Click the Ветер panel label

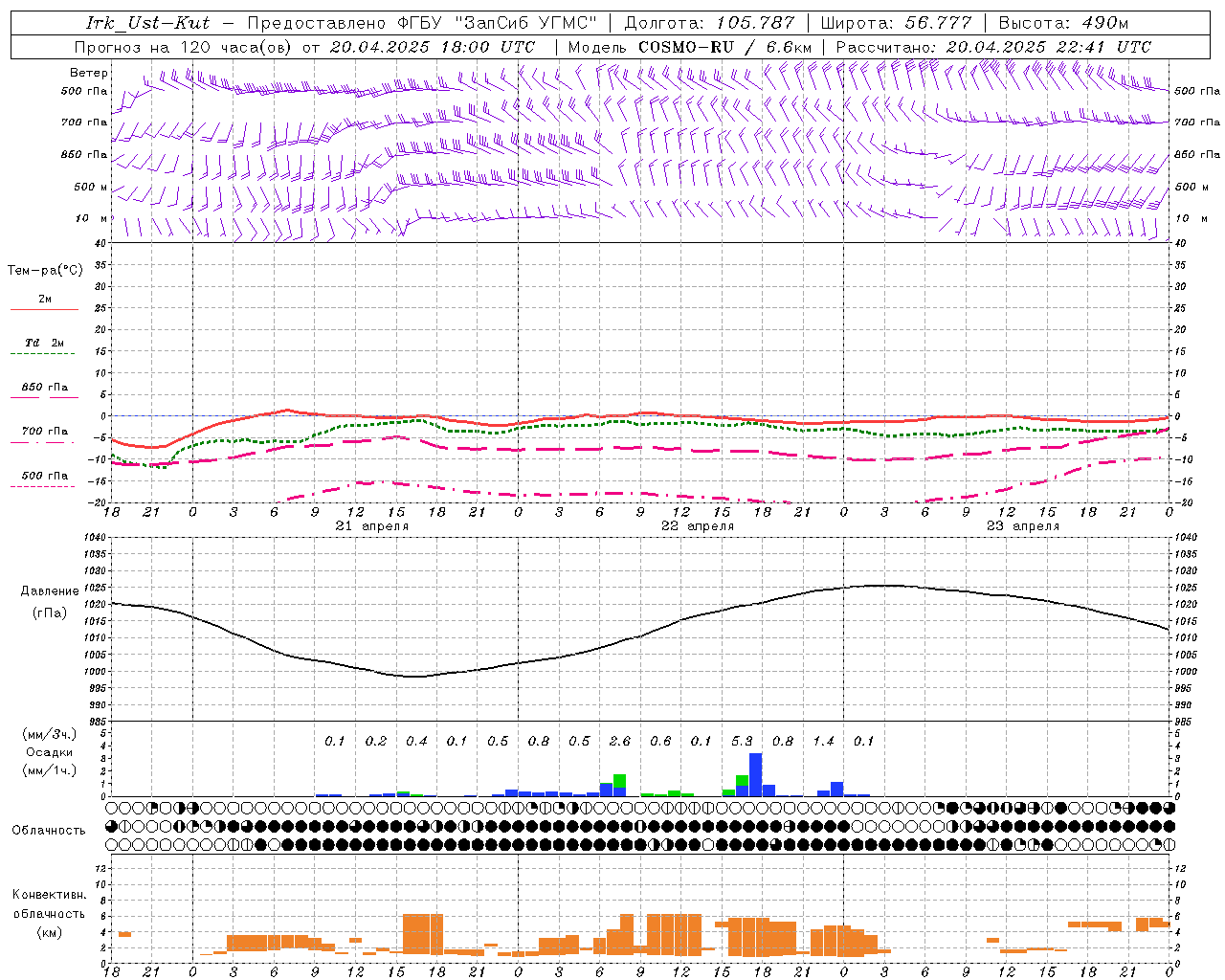click(x=89, y=73)
